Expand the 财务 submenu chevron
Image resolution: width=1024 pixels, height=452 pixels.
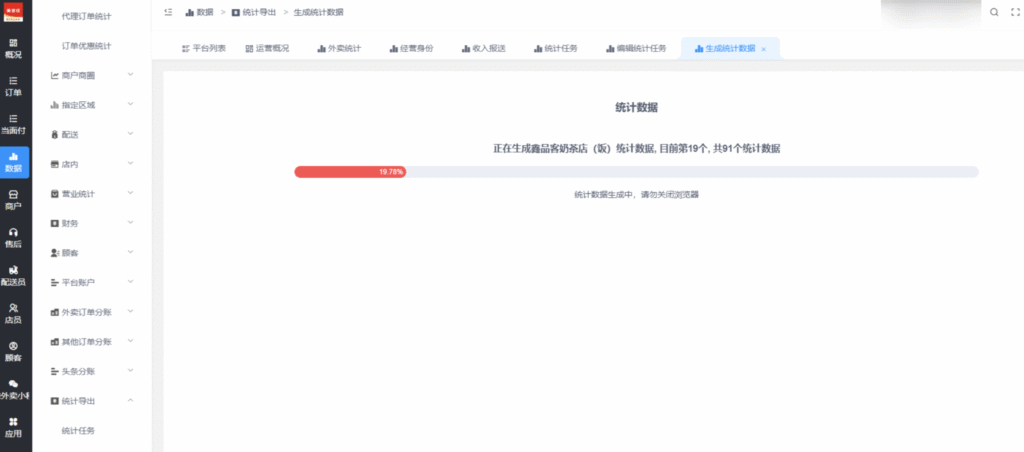point(131,223)
